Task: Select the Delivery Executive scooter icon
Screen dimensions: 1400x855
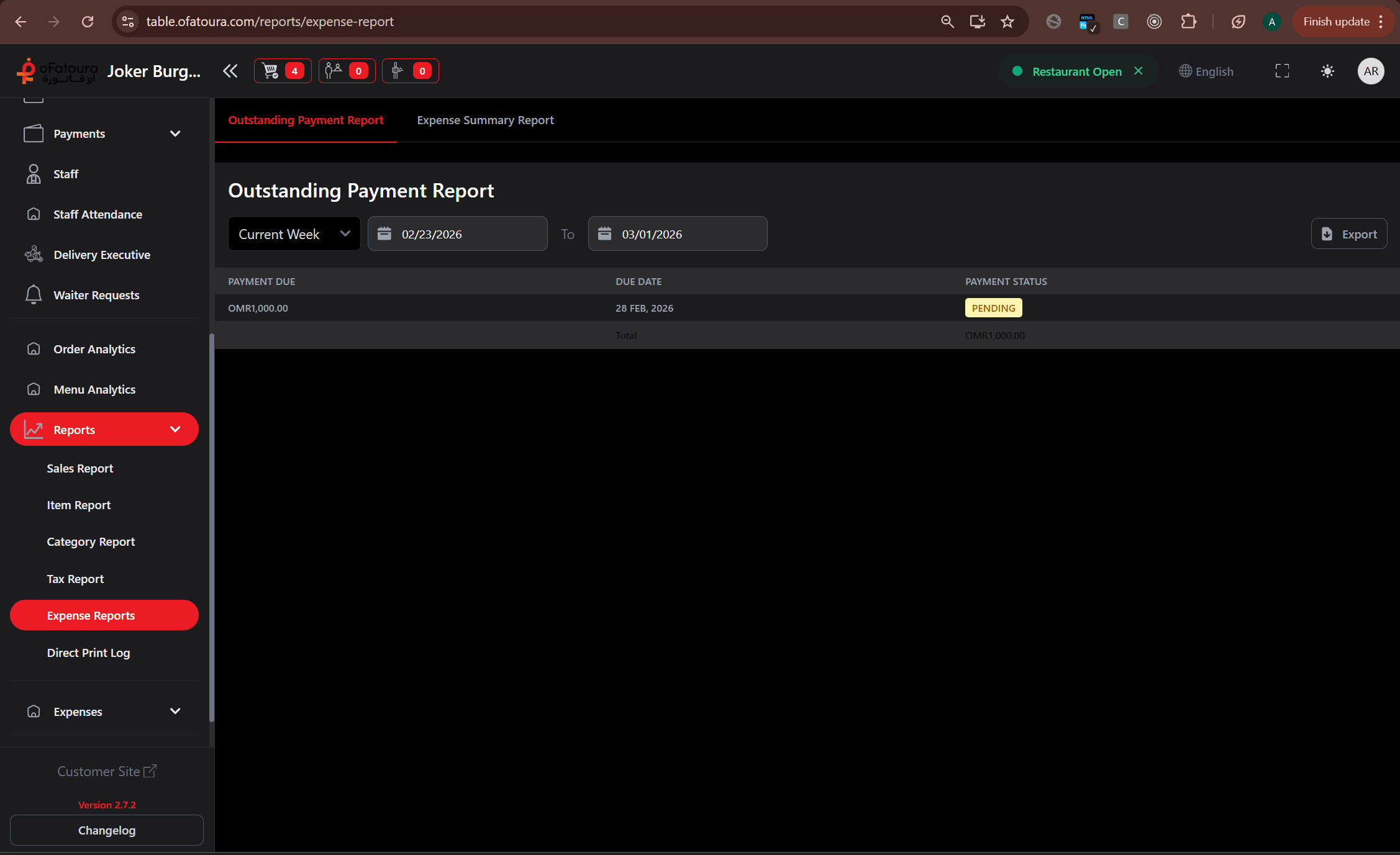Action: (x=34, y=254)
